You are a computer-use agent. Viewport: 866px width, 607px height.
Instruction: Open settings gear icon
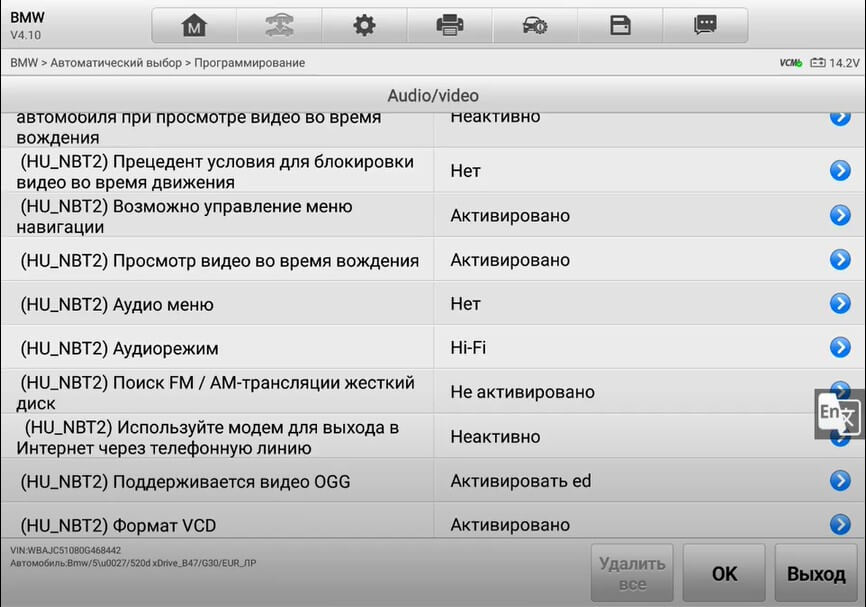click(x=365, y=25)
